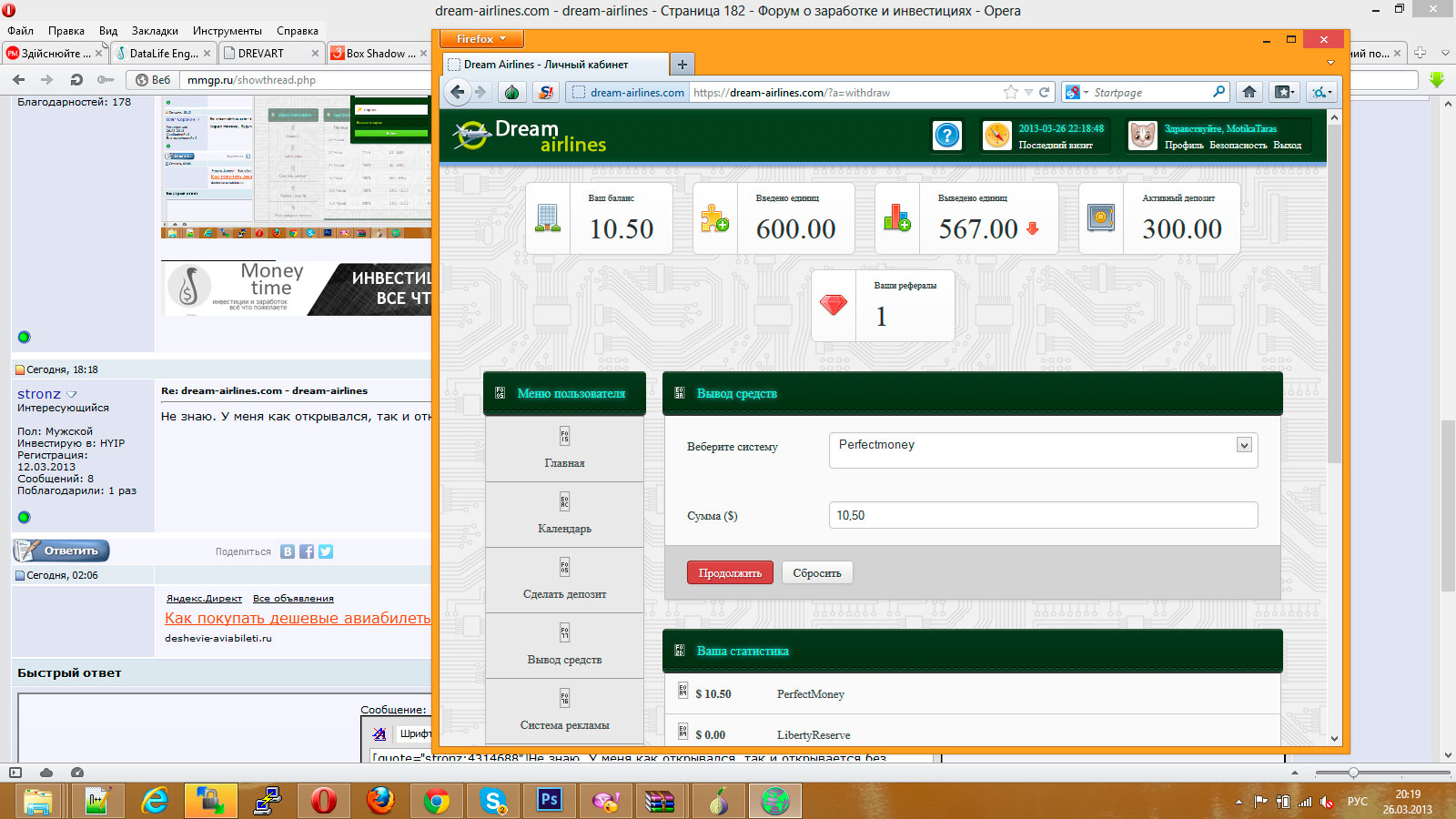Open File Explorer from the taskbar
This screenshot has width=1456, height=819.
point(37,801)
